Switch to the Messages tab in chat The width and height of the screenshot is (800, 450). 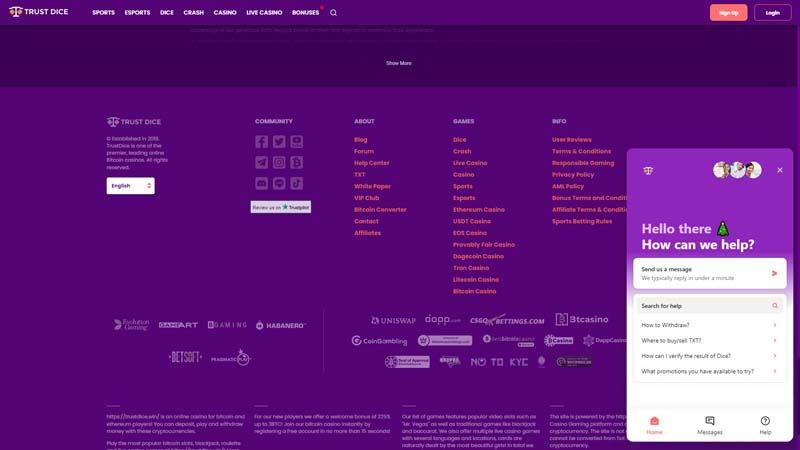point(710,425)
